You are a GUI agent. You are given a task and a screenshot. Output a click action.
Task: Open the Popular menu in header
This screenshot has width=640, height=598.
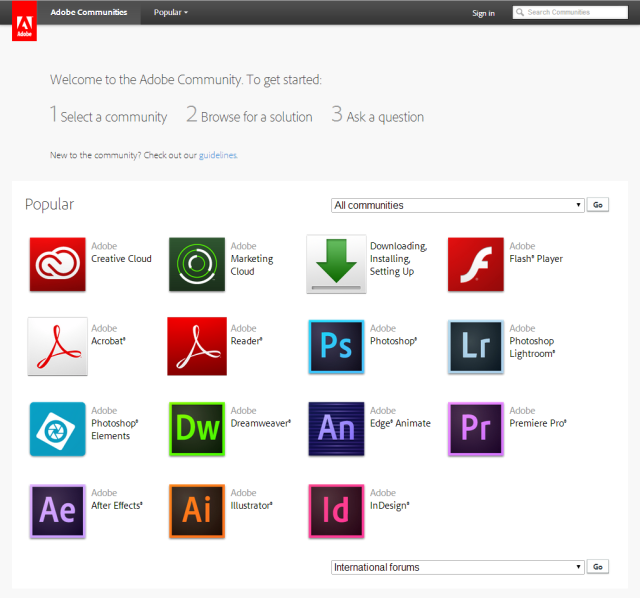coord(171,12)
